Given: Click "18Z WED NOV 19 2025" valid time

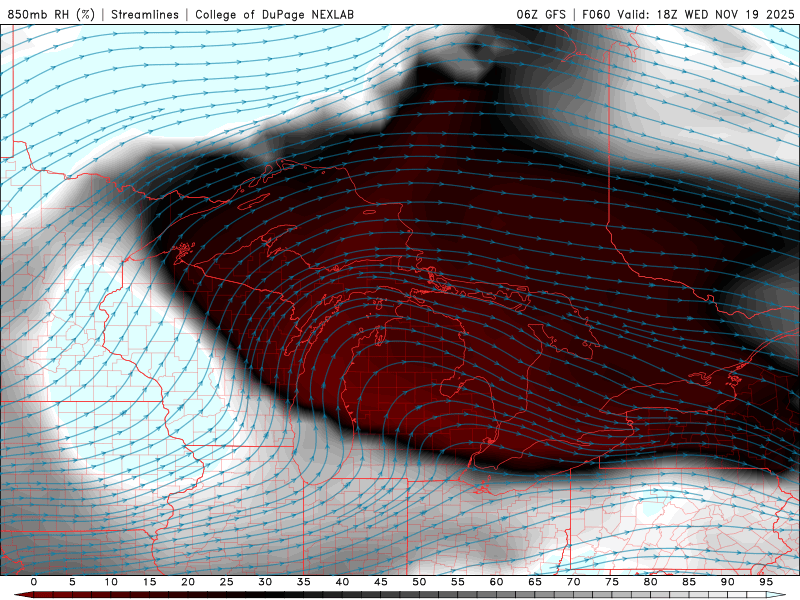Looking at the screenshot, I should click(x=726, y=14).
